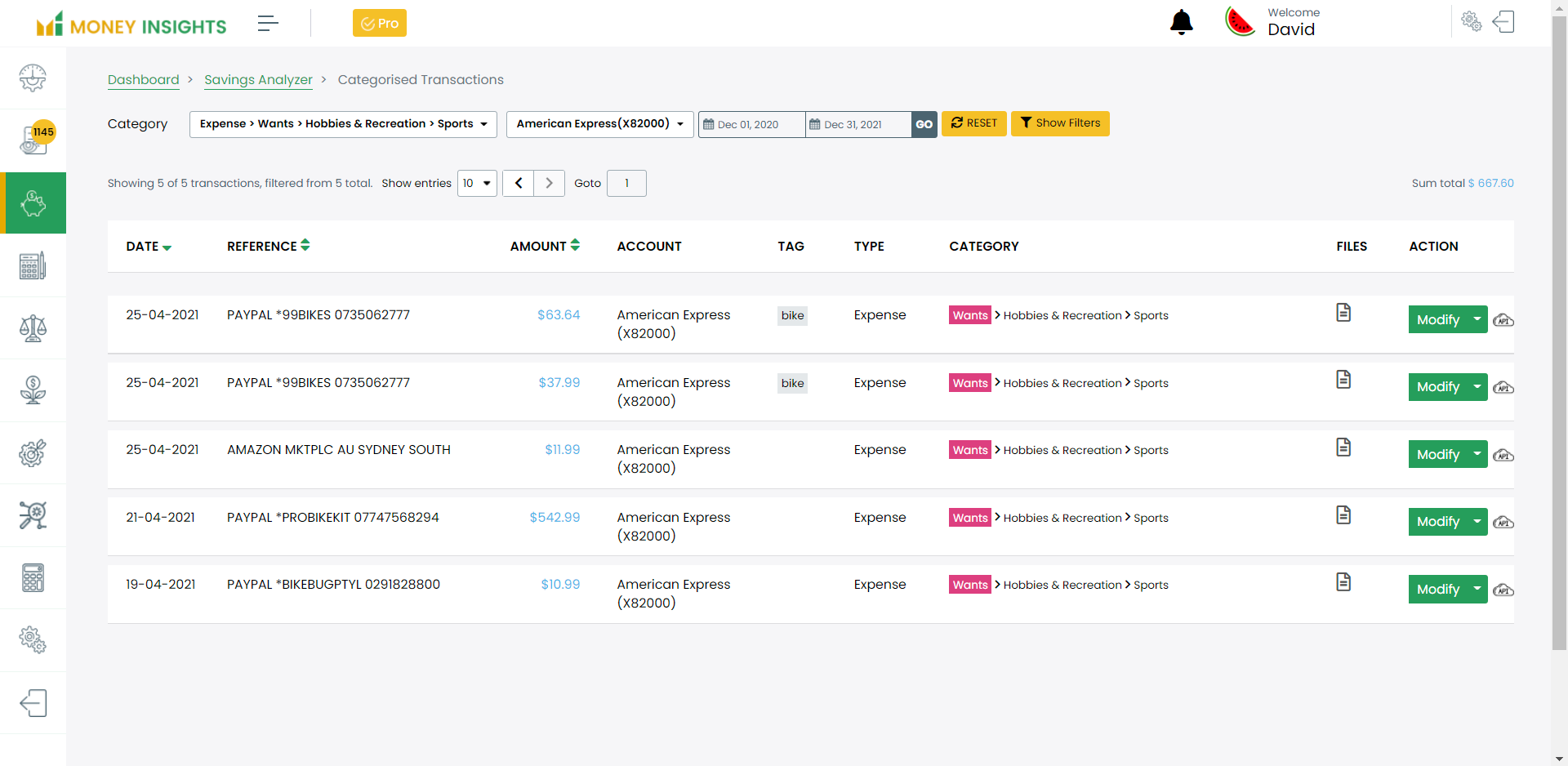This screenshot has height=766, width=1568.
Task: Click the file icon for the $542.99 transaction
Action: 1343,515
